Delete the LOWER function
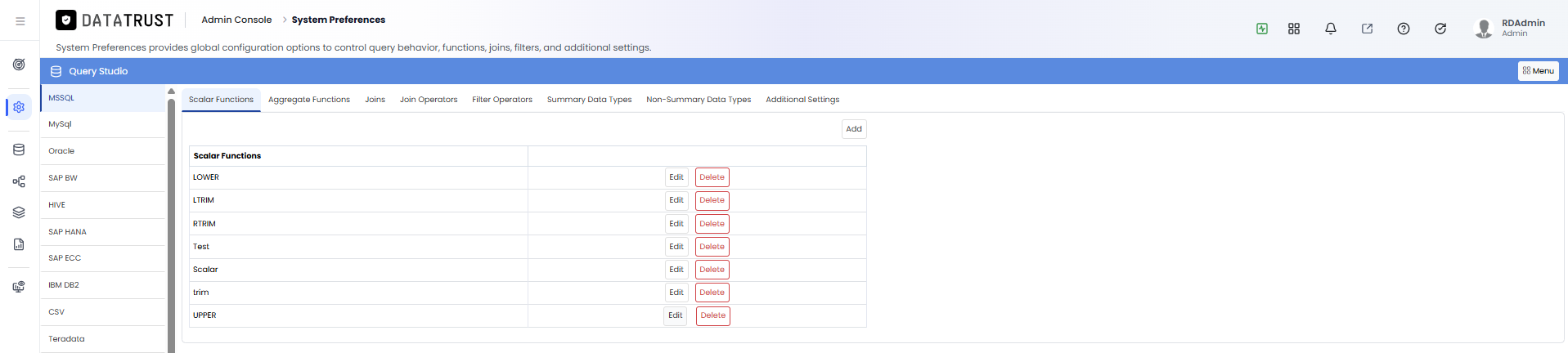The image size is (1568, 353). tap(712, 177)
